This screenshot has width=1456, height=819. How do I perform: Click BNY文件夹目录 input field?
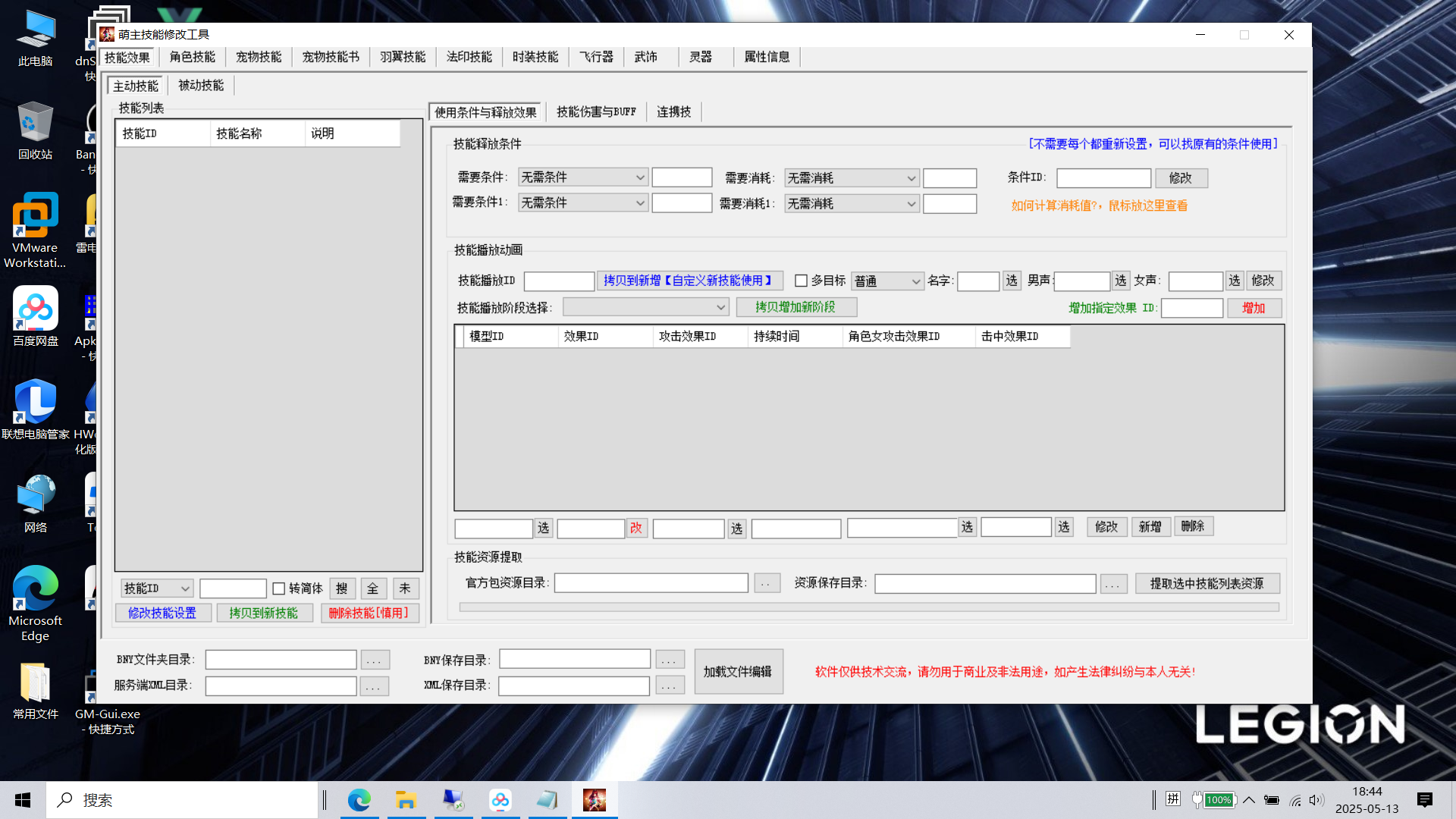pos(281,660)
